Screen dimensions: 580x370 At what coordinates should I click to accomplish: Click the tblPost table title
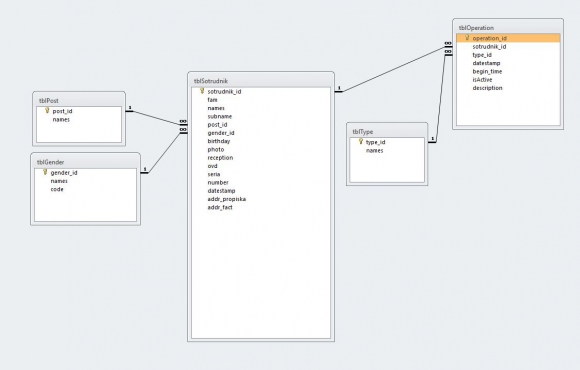(49, 101)
